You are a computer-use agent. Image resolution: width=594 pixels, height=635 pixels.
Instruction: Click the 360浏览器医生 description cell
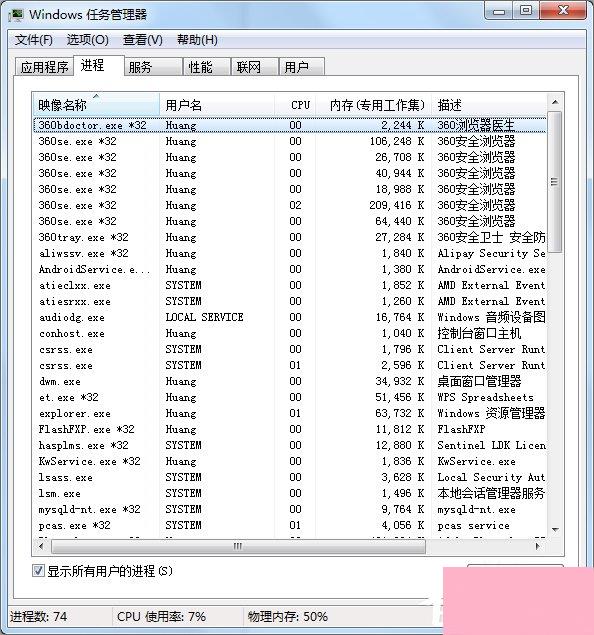(x=476, y=125)
